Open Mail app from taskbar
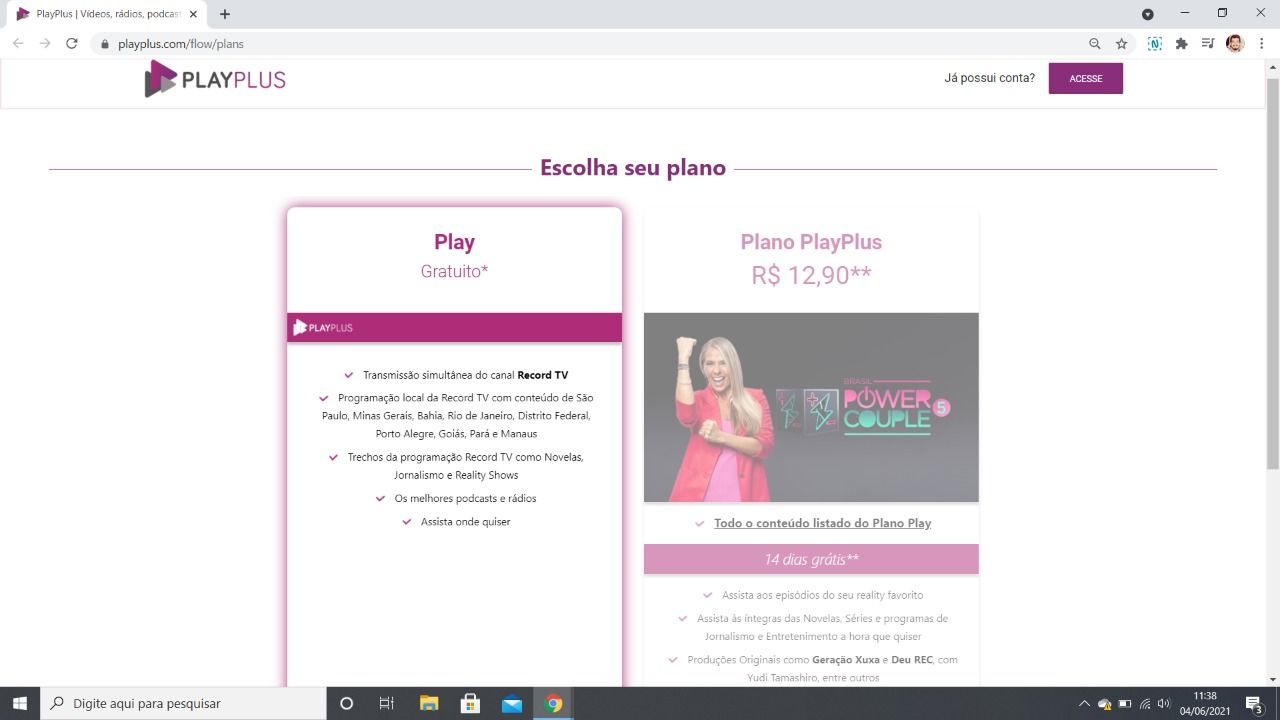Screen dimensions: 1280x720 coord(512,703)
